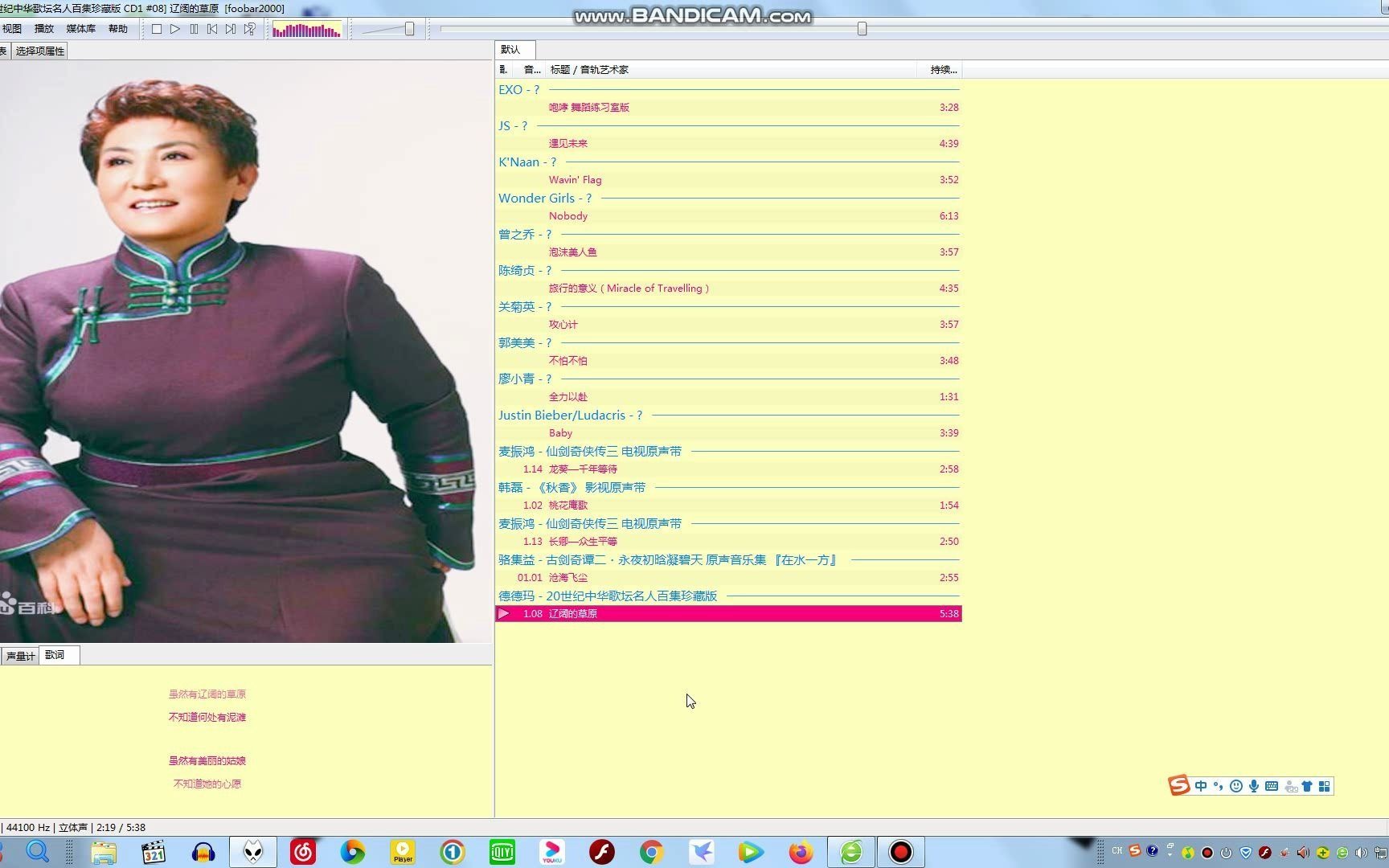Viewport: 1389px width, 868px height.
Task: Click the Sogou IME S logo icon
Action: (x=1179, y=785)
